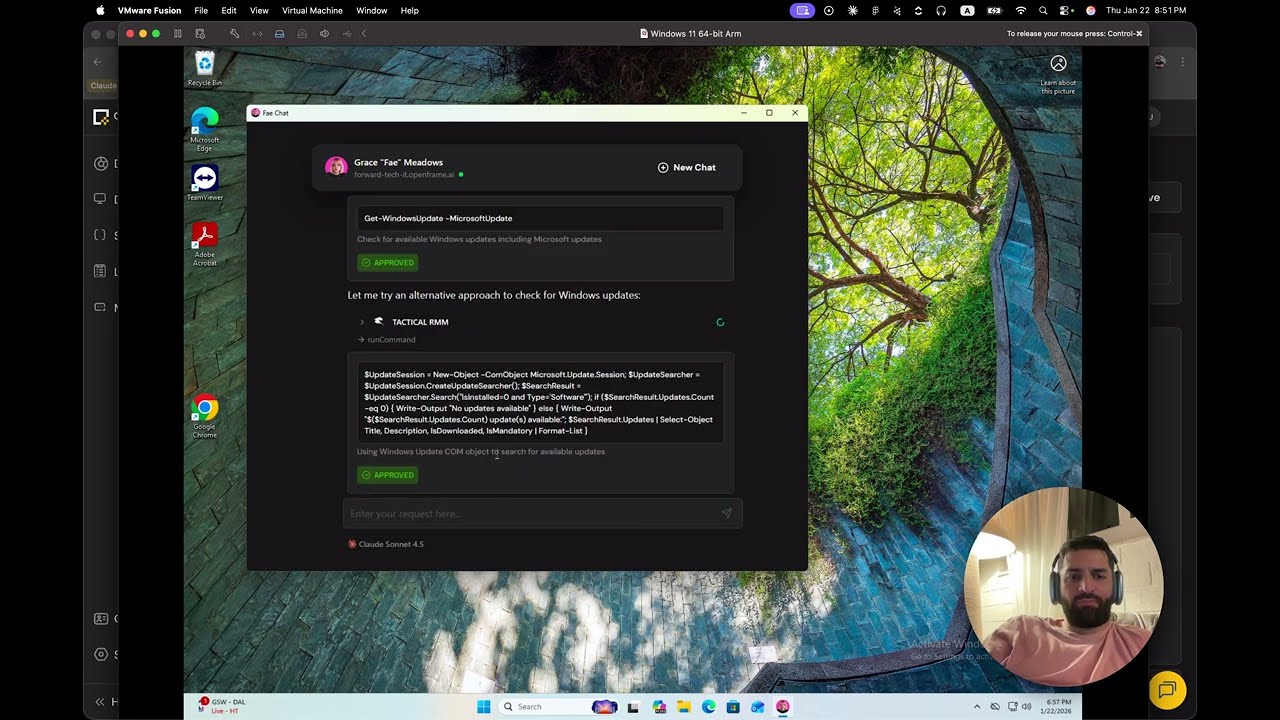Click the webcam video overlay thumbnail
This screenshot has width=1280, height=720.
pyautogui.click(x=1062, y=587)
